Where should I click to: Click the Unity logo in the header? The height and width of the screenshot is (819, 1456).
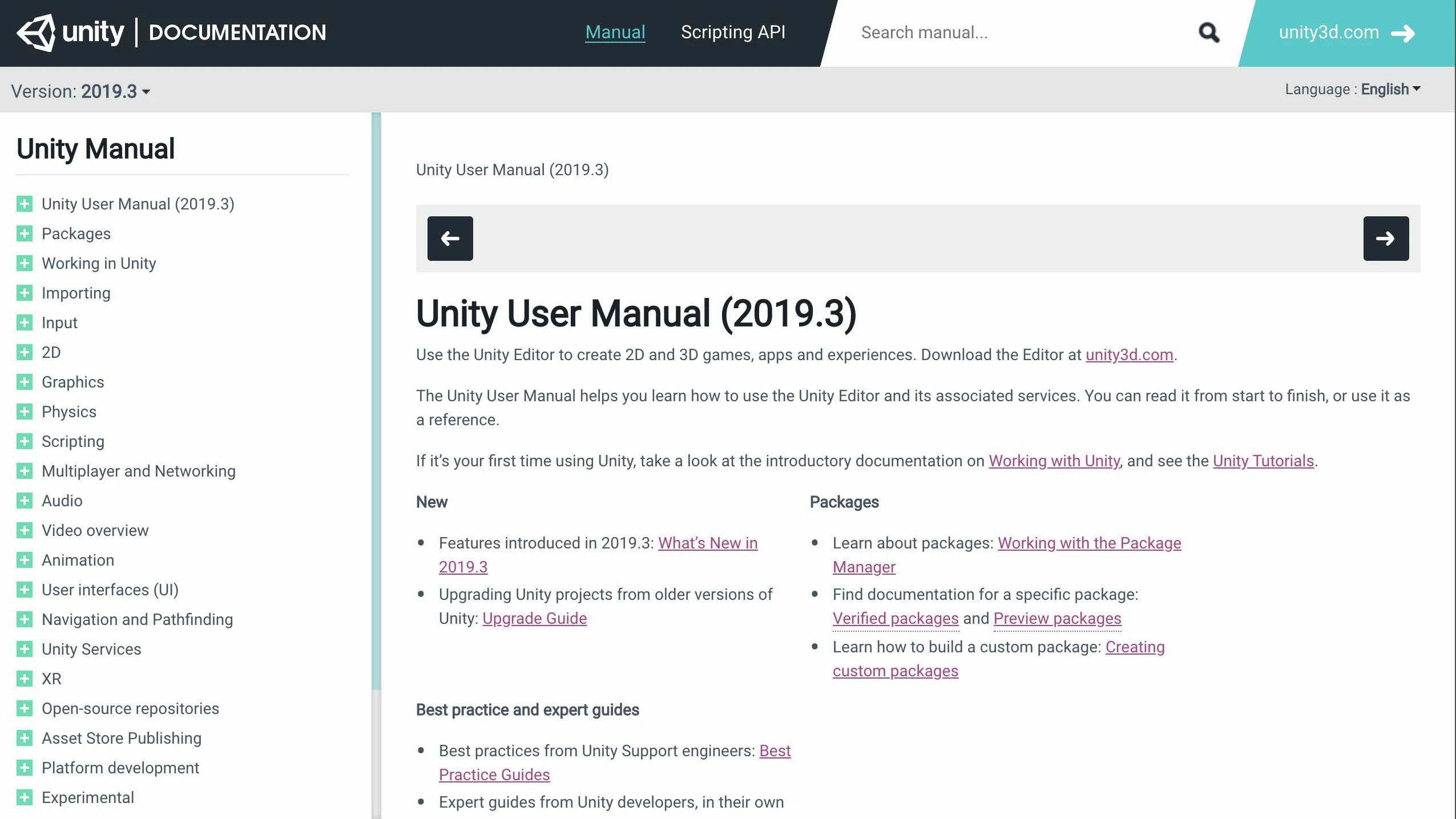70,33
